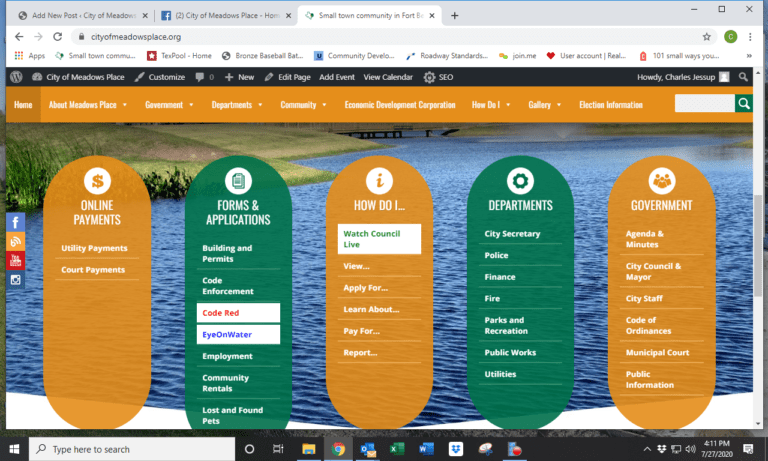Open the comments bubble in admin bar
The height and width of the screenshot is (461, 768).
tap(204, 77)
